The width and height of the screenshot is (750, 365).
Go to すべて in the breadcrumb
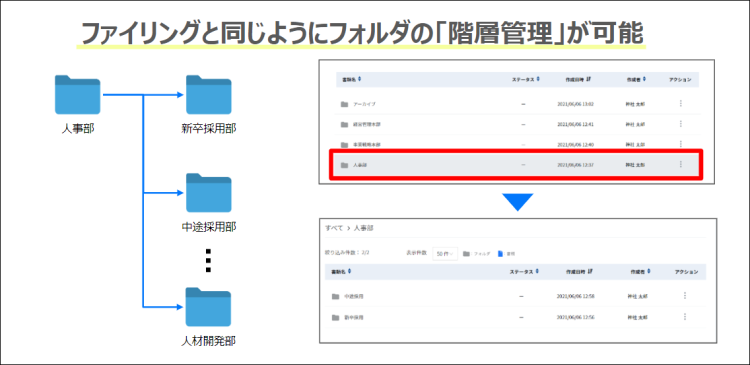coord(334,228)
